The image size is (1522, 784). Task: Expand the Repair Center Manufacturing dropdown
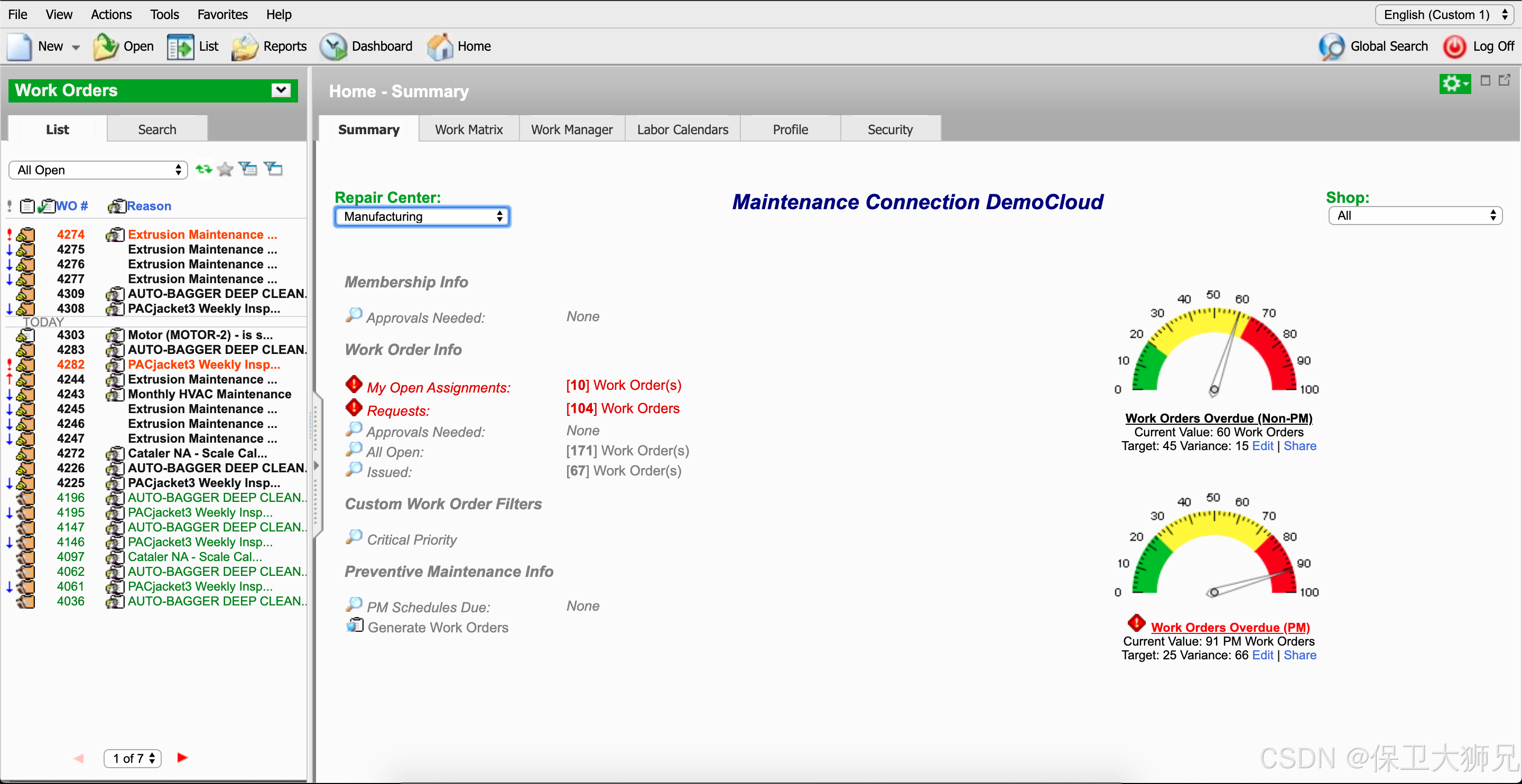422,216
